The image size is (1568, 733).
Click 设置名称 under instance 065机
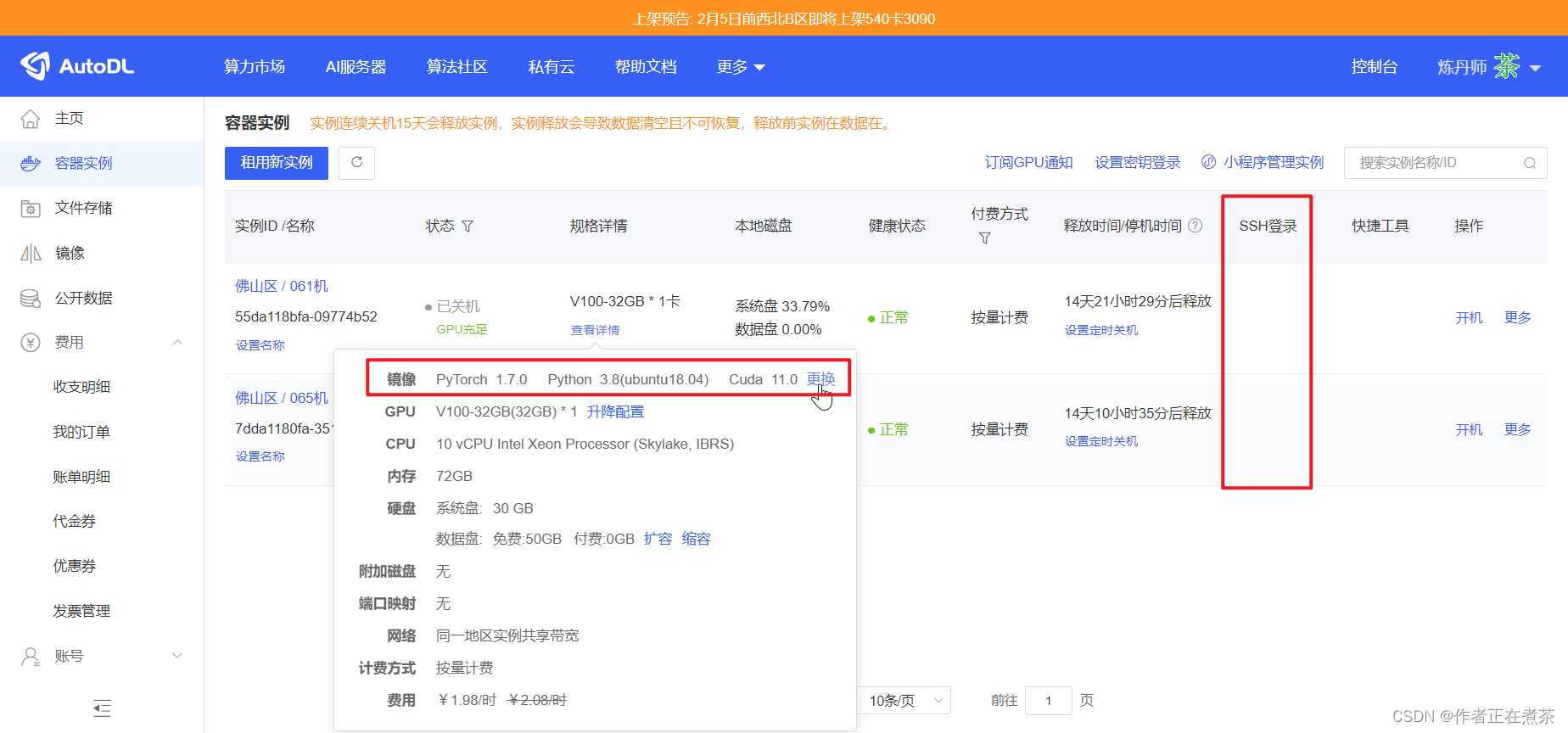tap(260, 456)
